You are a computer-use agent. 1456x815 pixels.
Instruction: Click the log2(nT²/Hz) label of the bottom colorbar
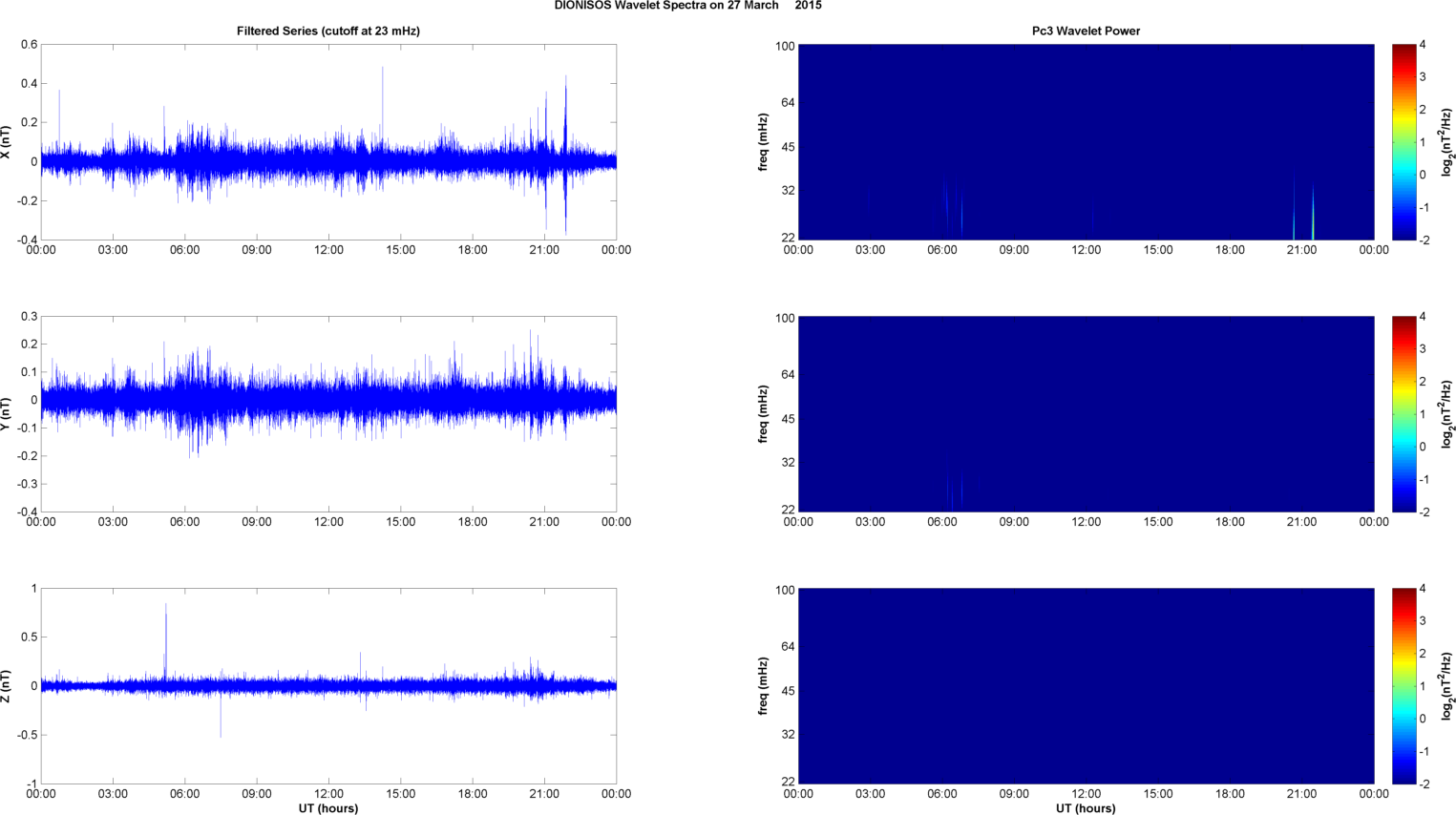tap(1447, 686)
